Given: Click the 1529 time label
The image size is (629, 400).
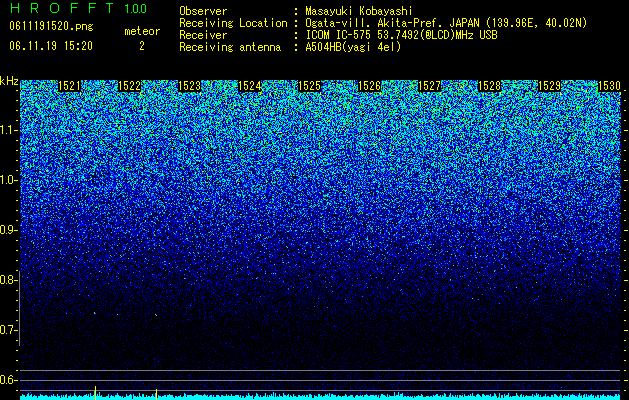Looking at the screenshot, I should pos(549,86).
